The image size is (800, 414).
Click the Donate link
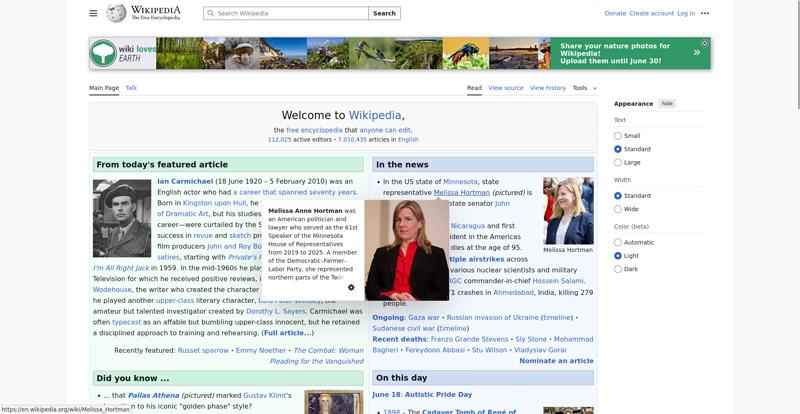615,13
